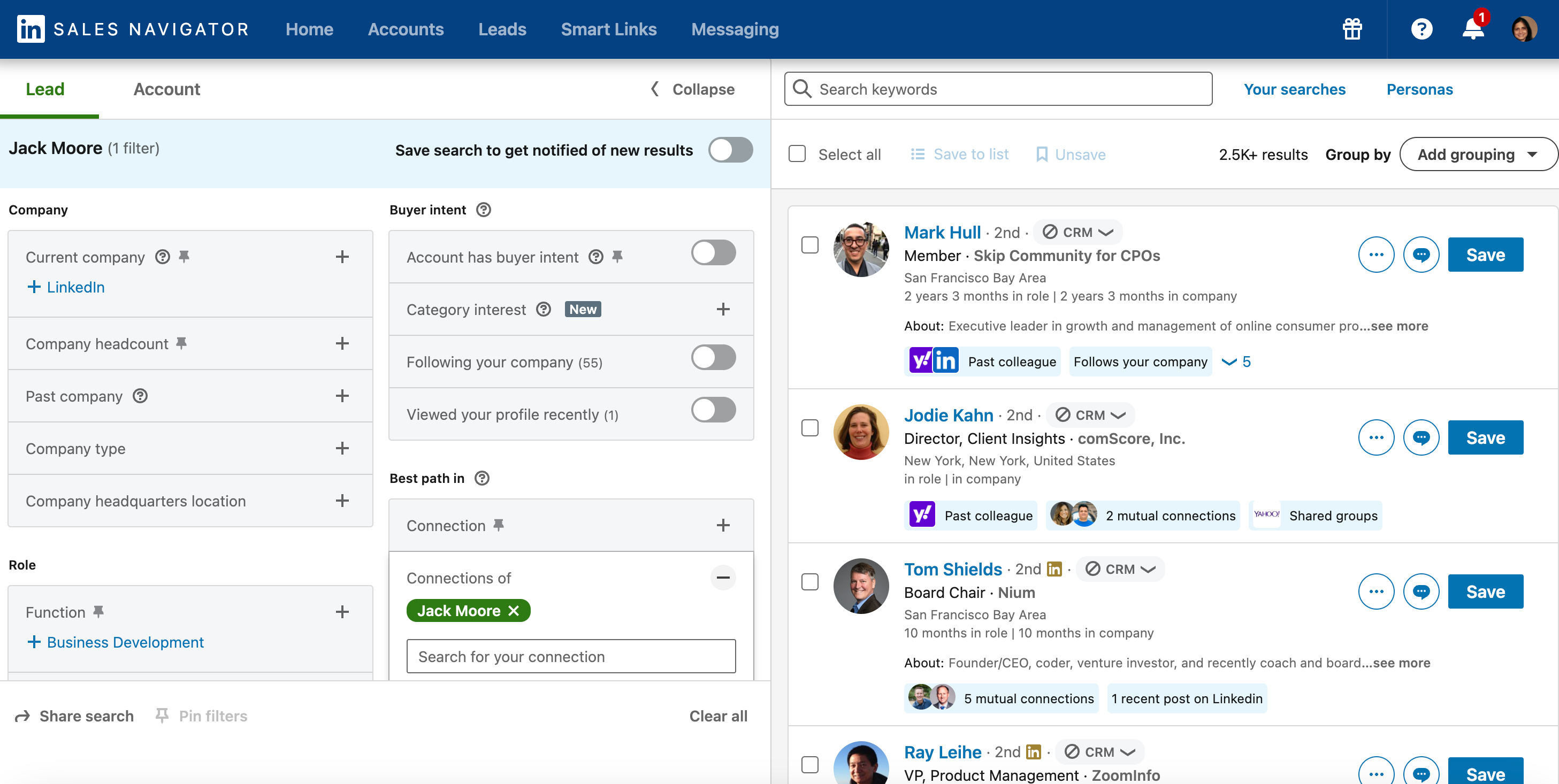
Task: Open more options for Mark Hull
Action: tap(1376, 255)
